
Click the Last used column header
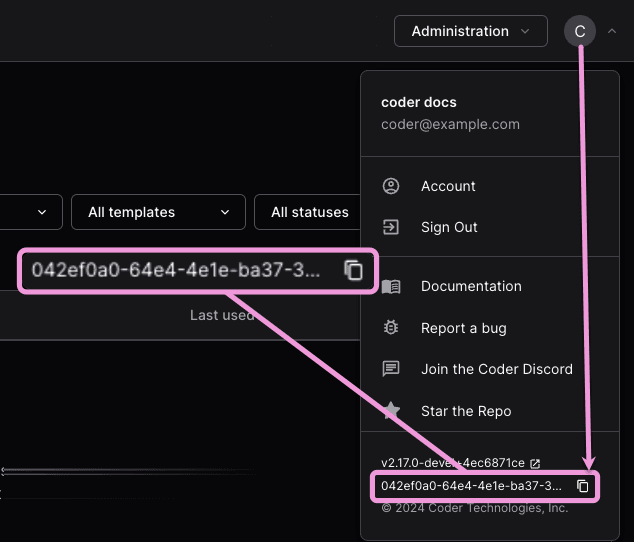tap(222, 315)
